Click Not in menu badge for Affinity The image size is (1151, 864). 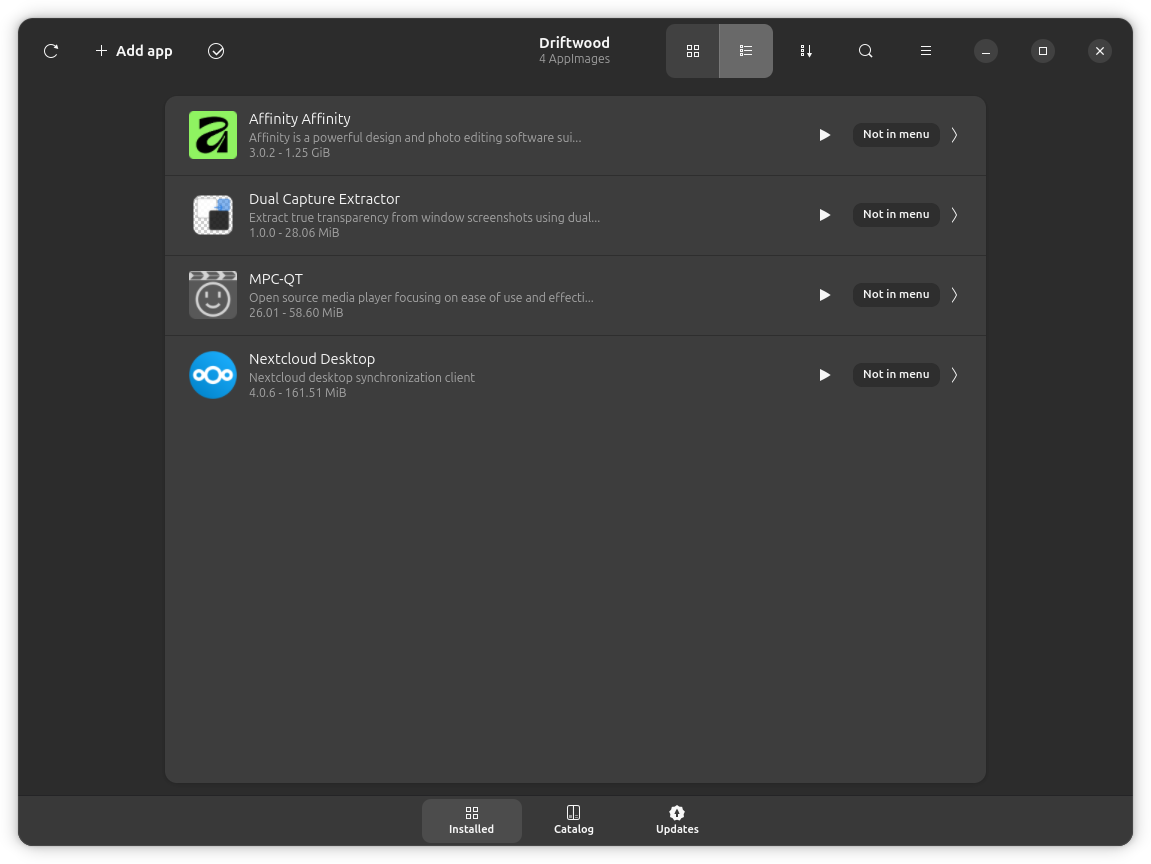pyautogui.click(x=896, y=135)
